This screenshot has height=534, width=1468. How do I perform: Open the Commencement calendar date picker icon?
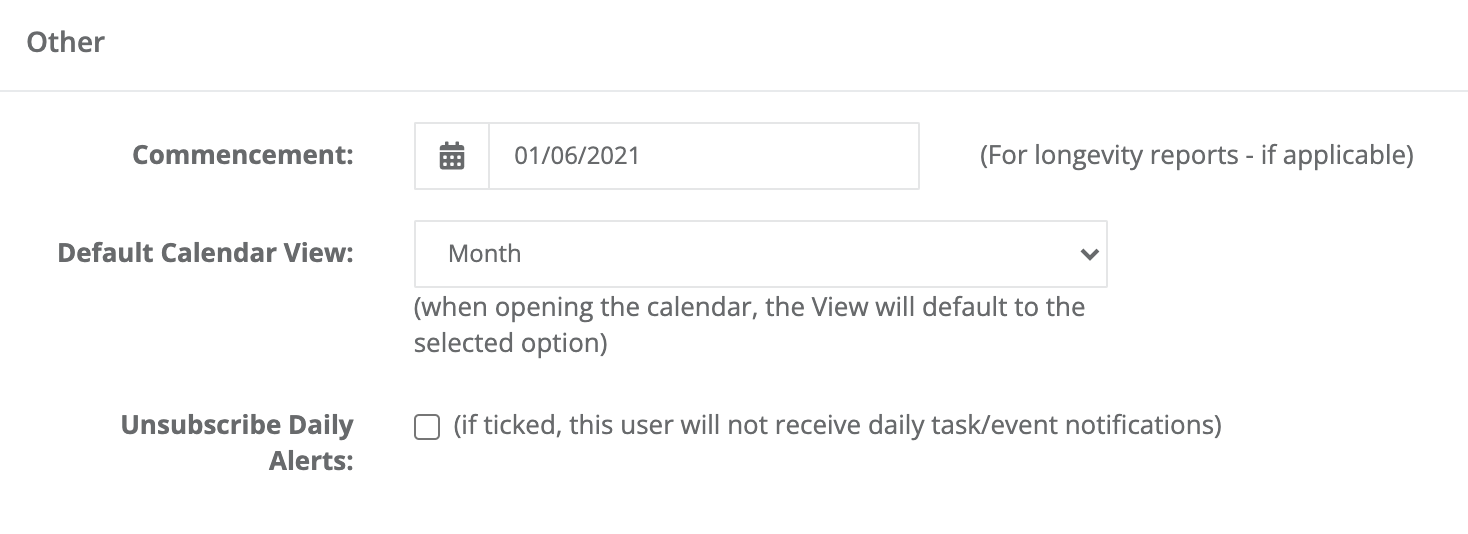click(452, 156)
